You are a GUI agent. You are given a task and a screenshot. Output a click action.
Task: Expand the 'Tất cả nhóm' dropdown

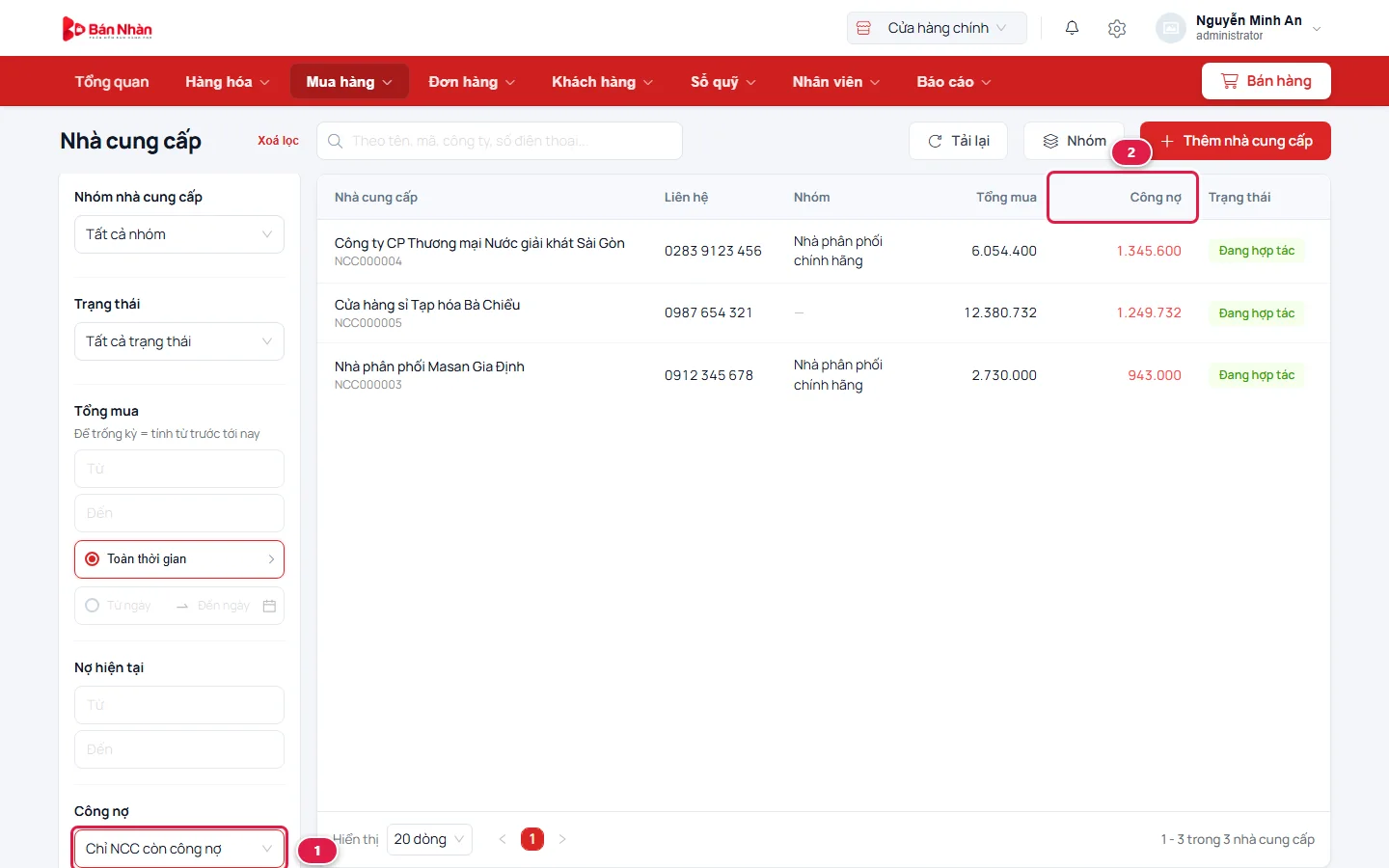179,234
